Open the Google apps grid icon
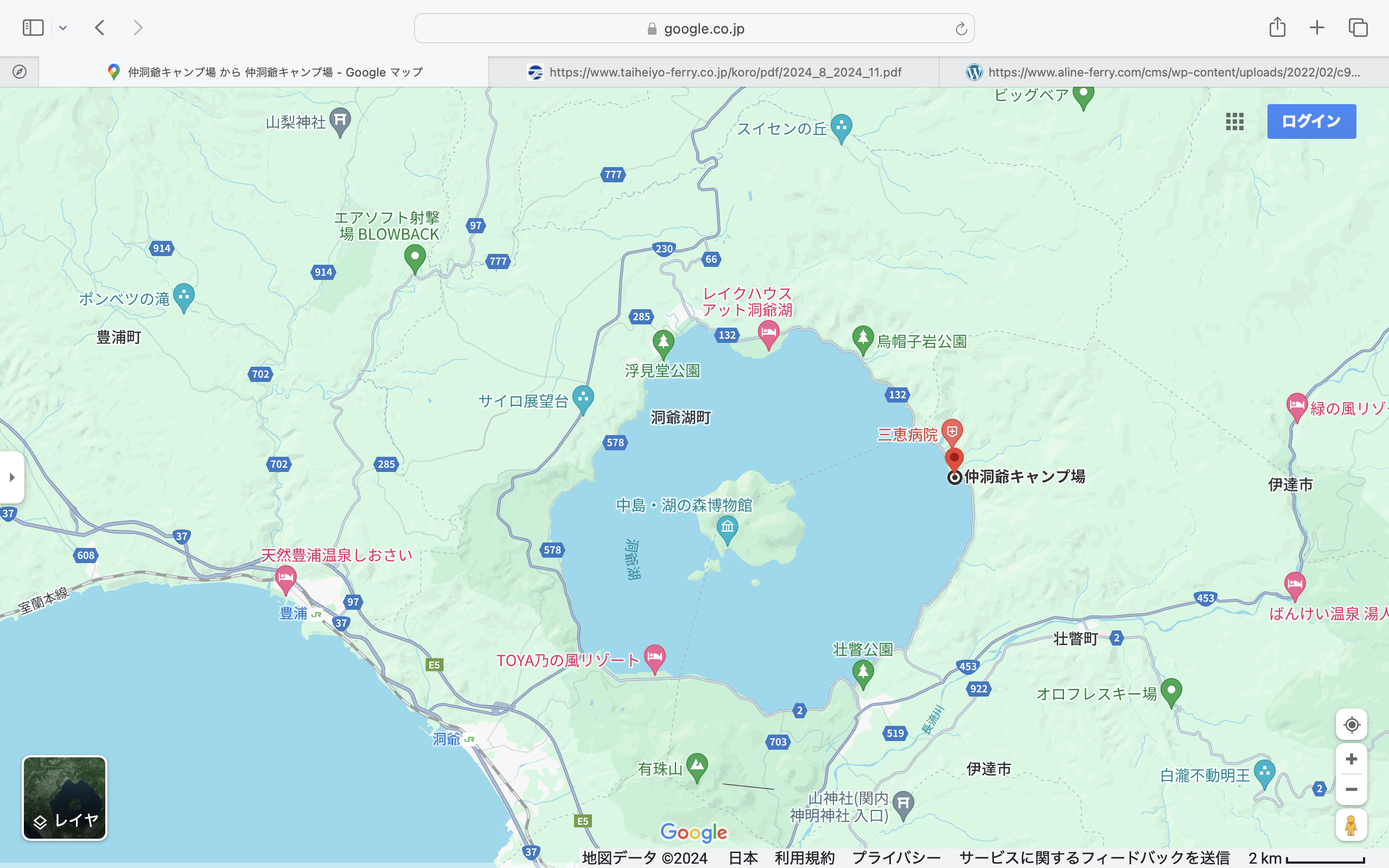This screenshot has width=1389, height=868. 1234,121
